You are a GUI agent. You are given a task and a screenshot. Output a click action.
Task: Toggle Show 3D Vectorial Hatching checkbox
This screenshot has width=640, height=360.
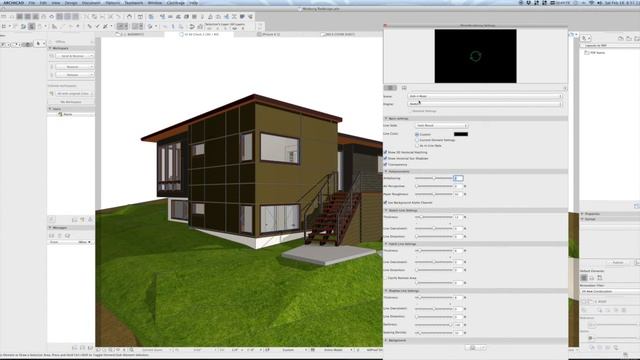(x=385, y=152)
